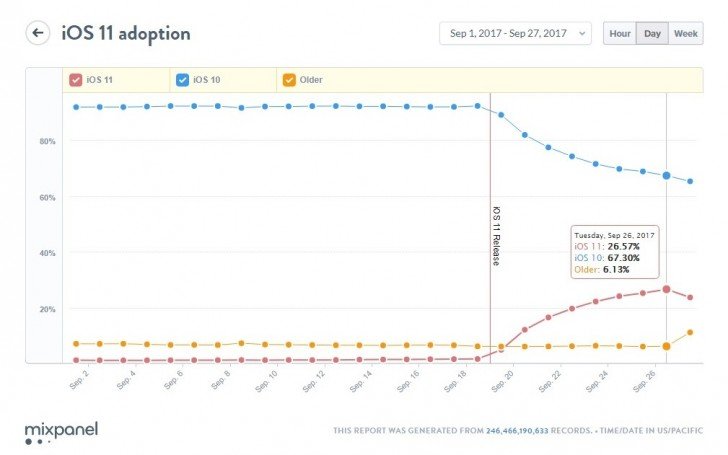Click the first iOS 10 data point
Viewport: 728px width, 455px height.
[x=76, y=107]
